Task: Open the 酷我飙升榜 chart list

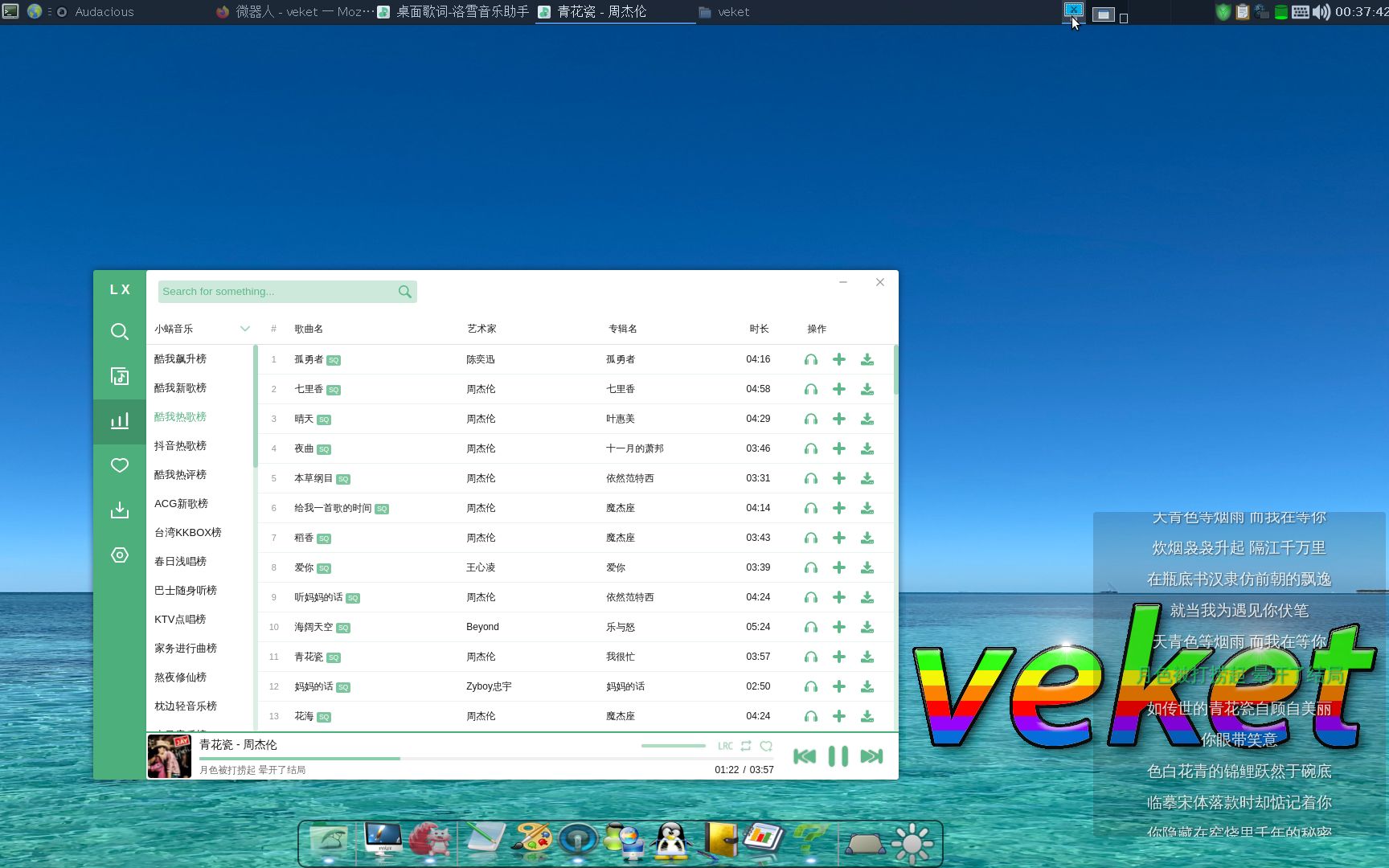Action: pos(181,358)
